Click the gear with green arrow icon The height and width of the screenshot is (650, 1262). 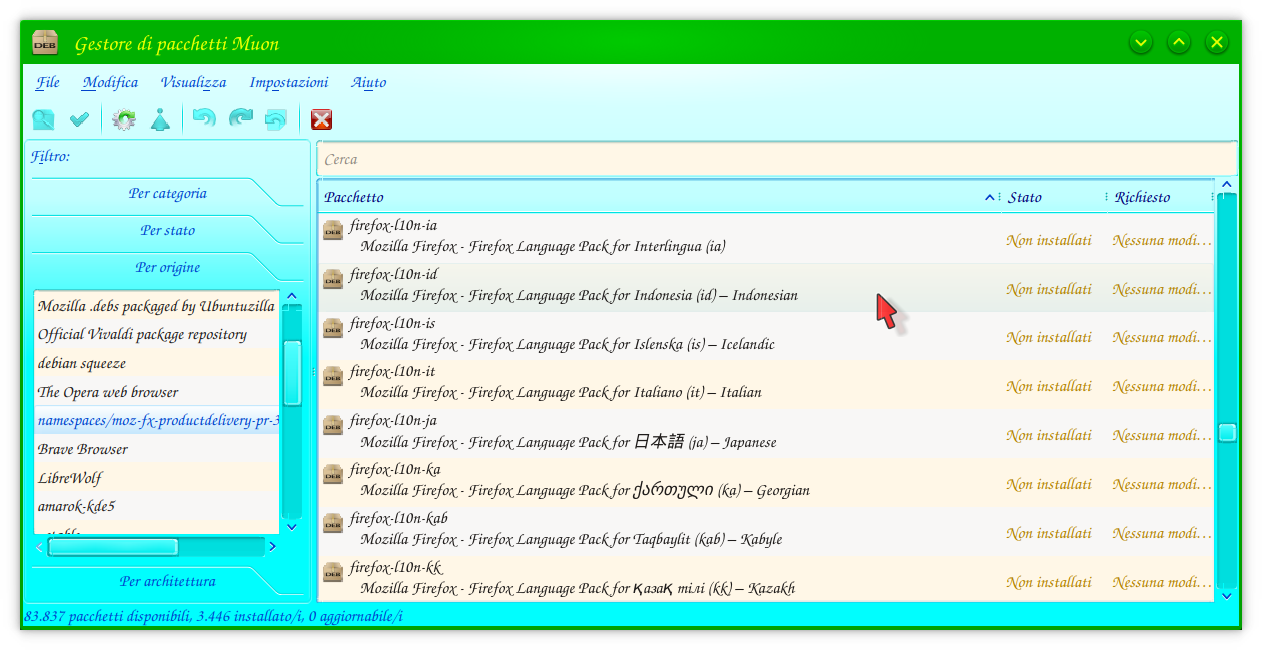pyautogui.click(x=124, y=120)
